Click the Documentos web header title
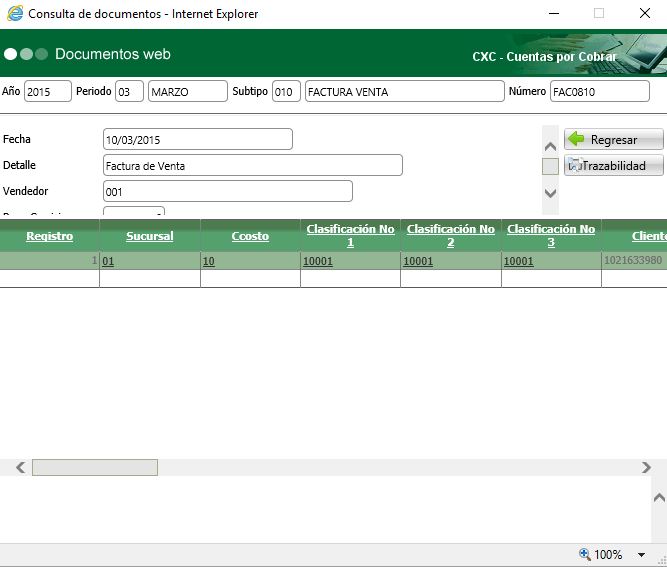Screen dimensions: 667x567 [x=113, y=54]
